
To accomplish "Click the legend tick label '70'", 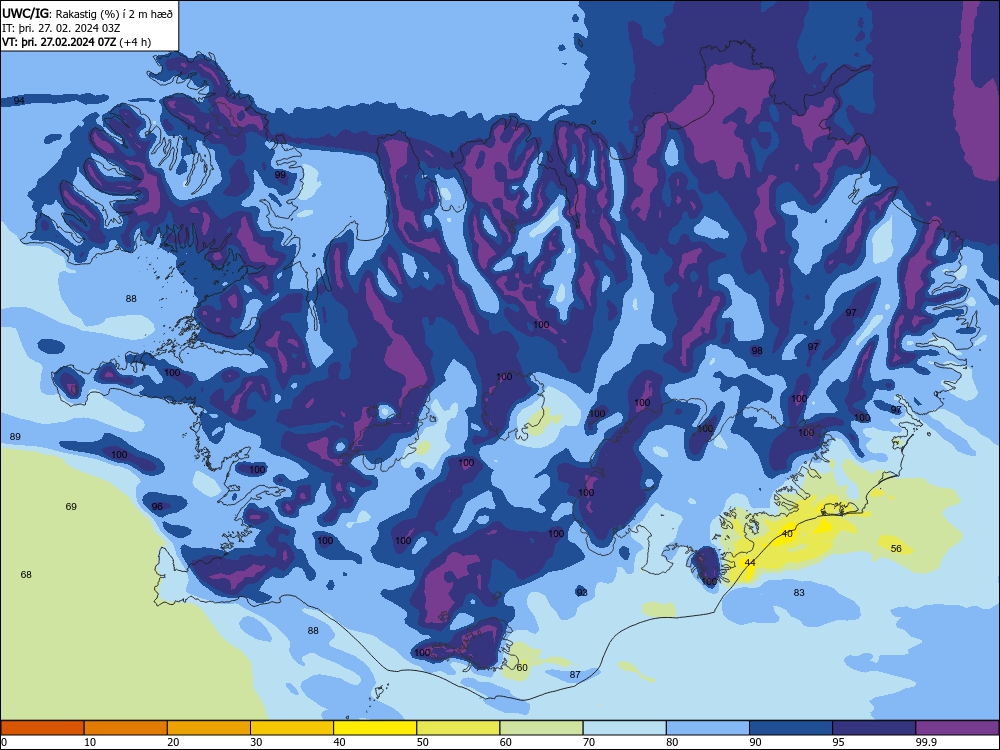I will 589,742.
